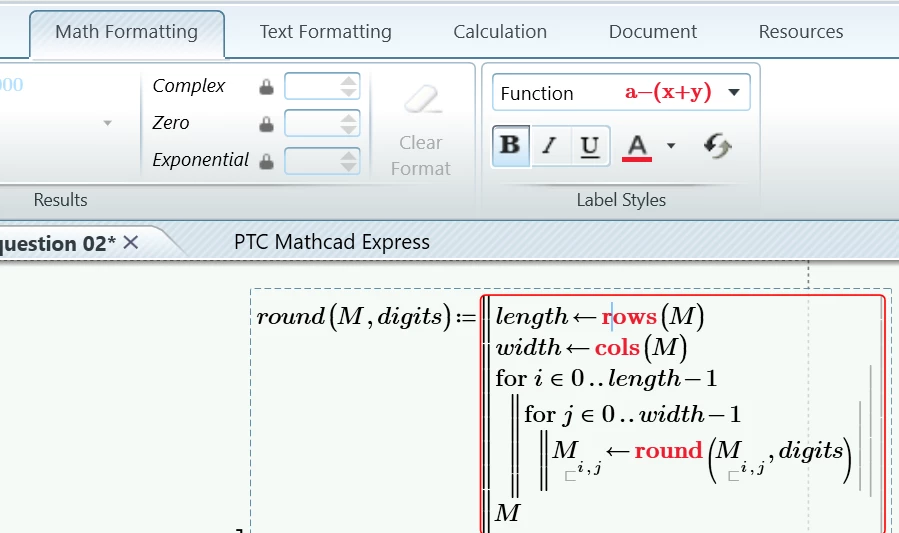Click the red round function call
Image resolution: width=899 pixels, height=533 pixels.
coord(669,450)
